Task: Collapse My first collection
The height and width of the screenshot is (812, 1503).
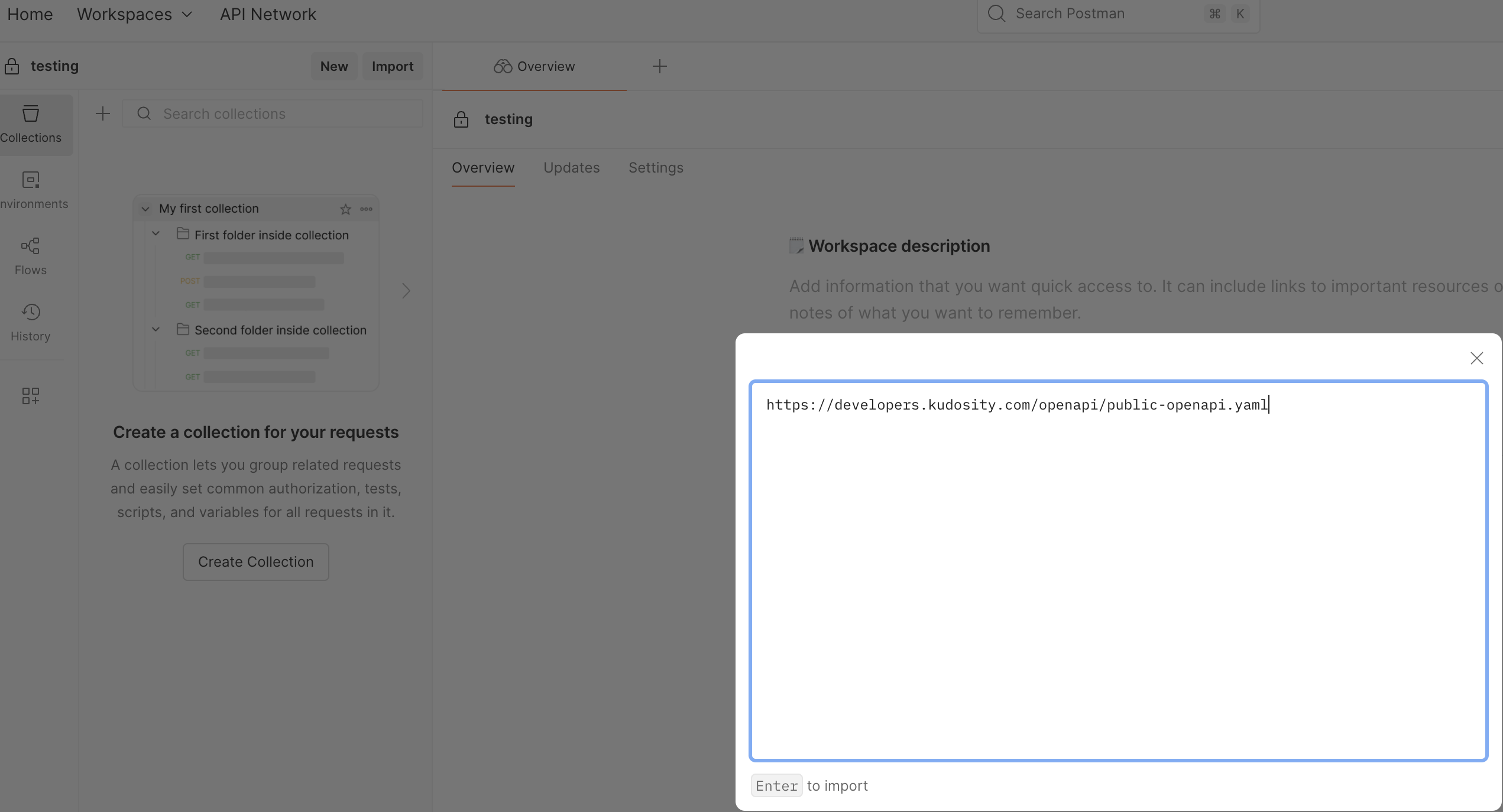Action: (x=145, y=209)
